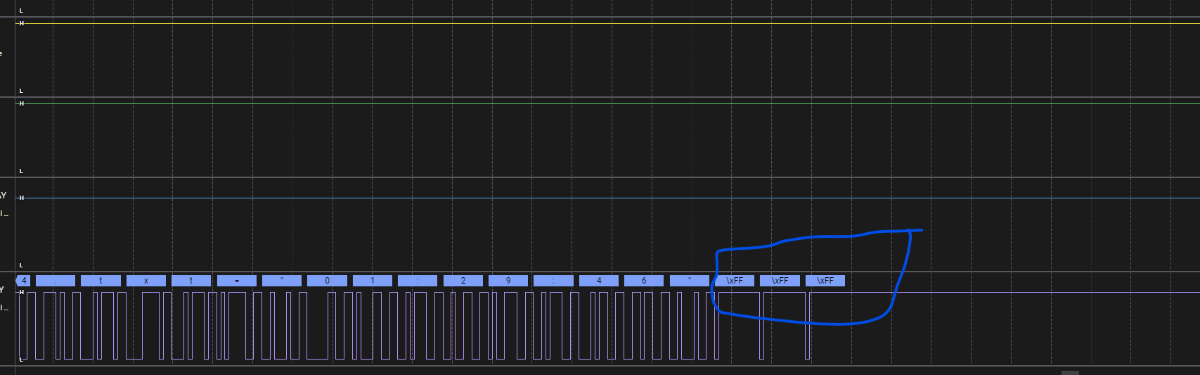Click the 't' bubble following 'x'
The height and width of the screenshot is (375, 1200).
(x=191, y=281)
